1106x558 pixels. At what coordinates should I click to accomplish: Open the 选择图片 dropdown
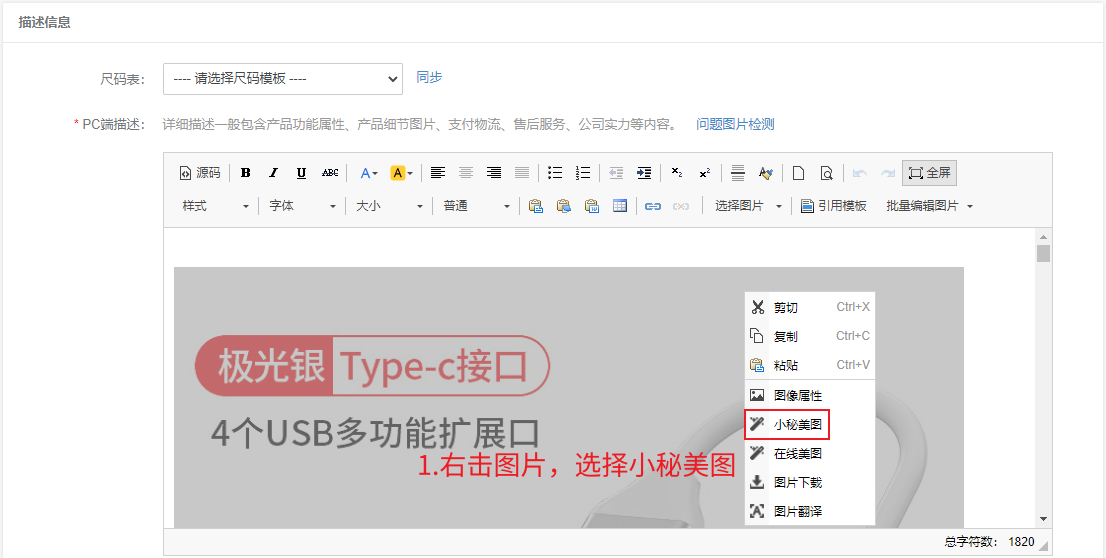point(748,206)
